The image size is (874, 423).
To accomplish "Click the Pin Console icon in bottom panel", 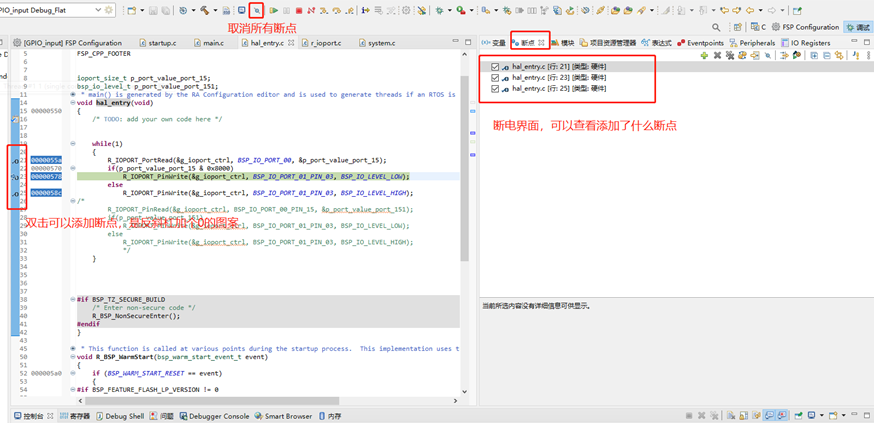I will [798, 416].
